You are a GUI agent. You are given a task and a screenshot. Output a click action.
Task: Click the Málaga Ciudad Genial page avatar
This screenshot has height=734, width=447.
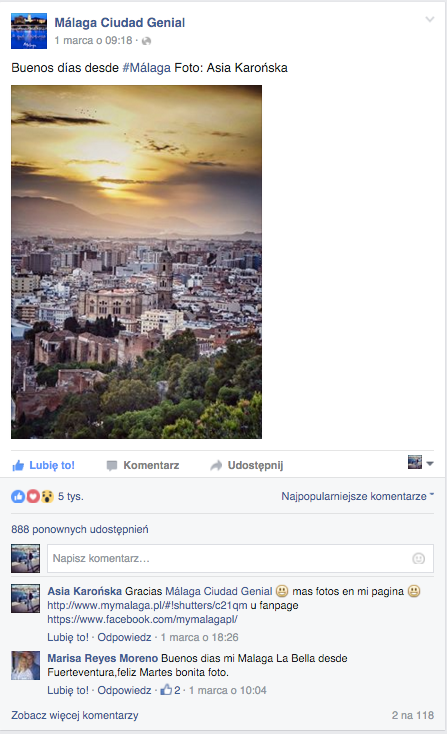click(x=29, y=31)
